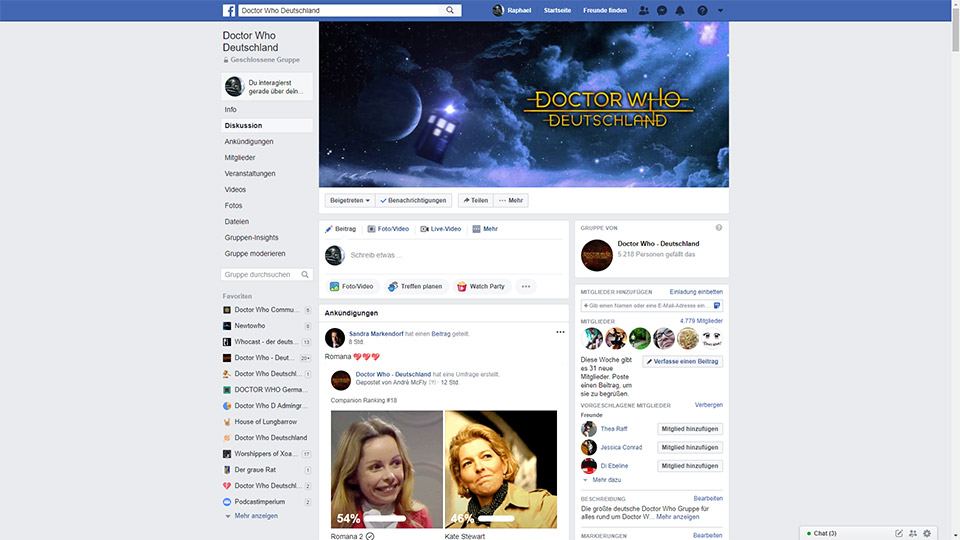Click the Foto/Video icon button below composer
The width and height of the screenshot is (960, 540).
(x=351, y=287)
